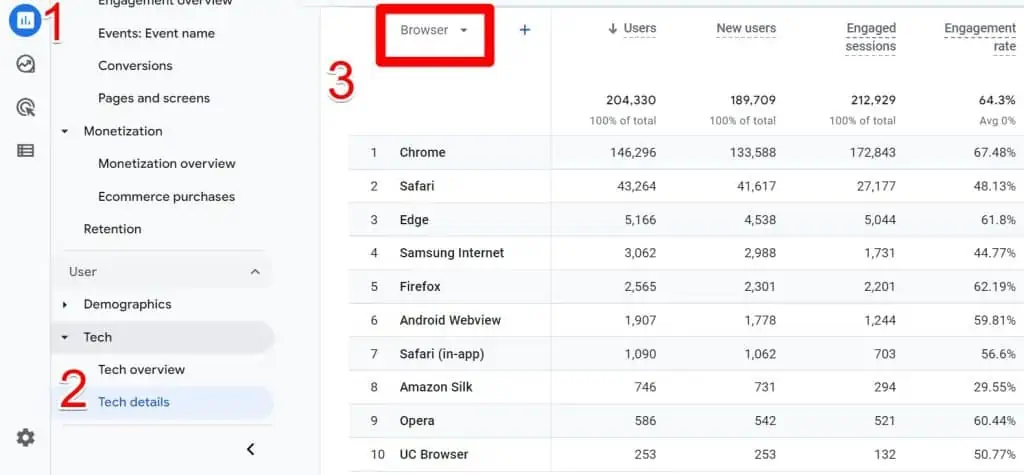Open the Conversions report
This screenshot has height=475, width=1024.
pos(135,66)
